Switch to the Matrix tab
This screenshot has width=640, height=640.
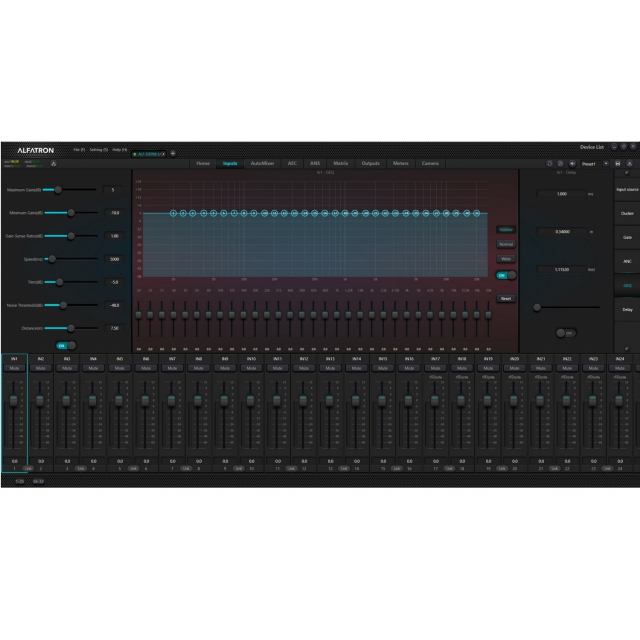[x=341, y=163]
